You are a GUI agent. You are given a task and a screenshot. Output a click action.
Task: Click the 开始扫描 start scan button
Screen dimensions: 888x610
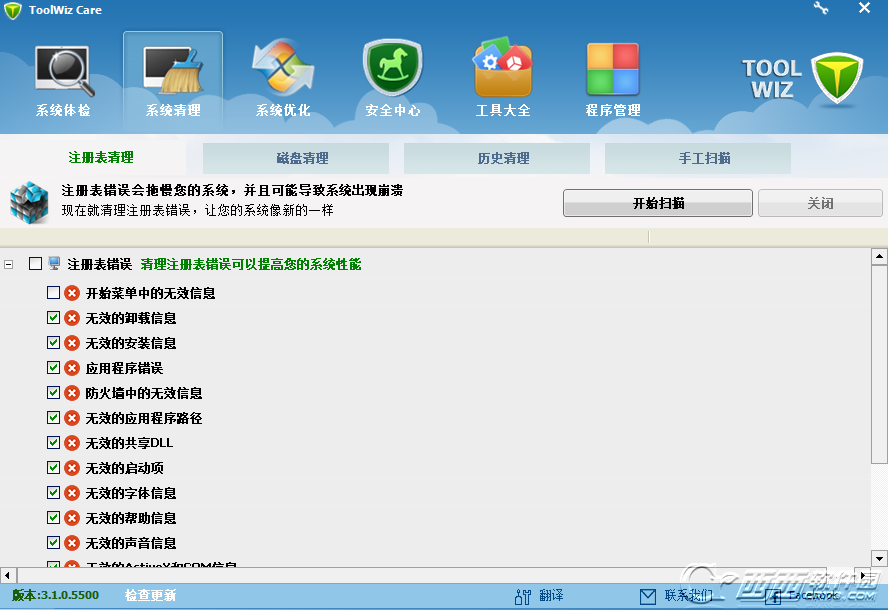tap(658, 203)
